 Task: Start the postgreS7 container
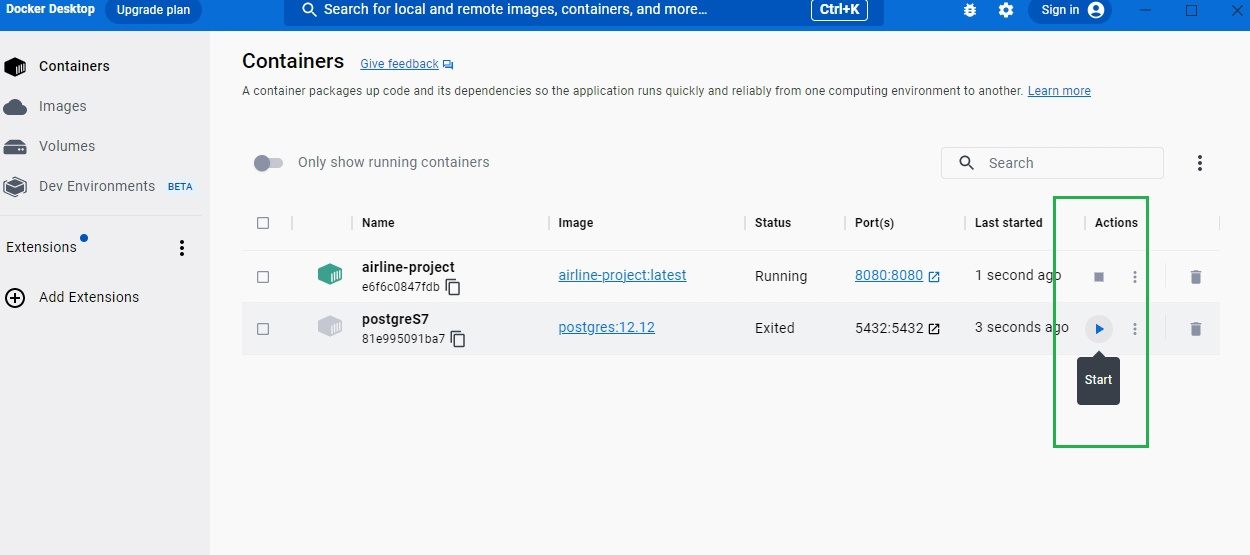(x=1099, y=329)
